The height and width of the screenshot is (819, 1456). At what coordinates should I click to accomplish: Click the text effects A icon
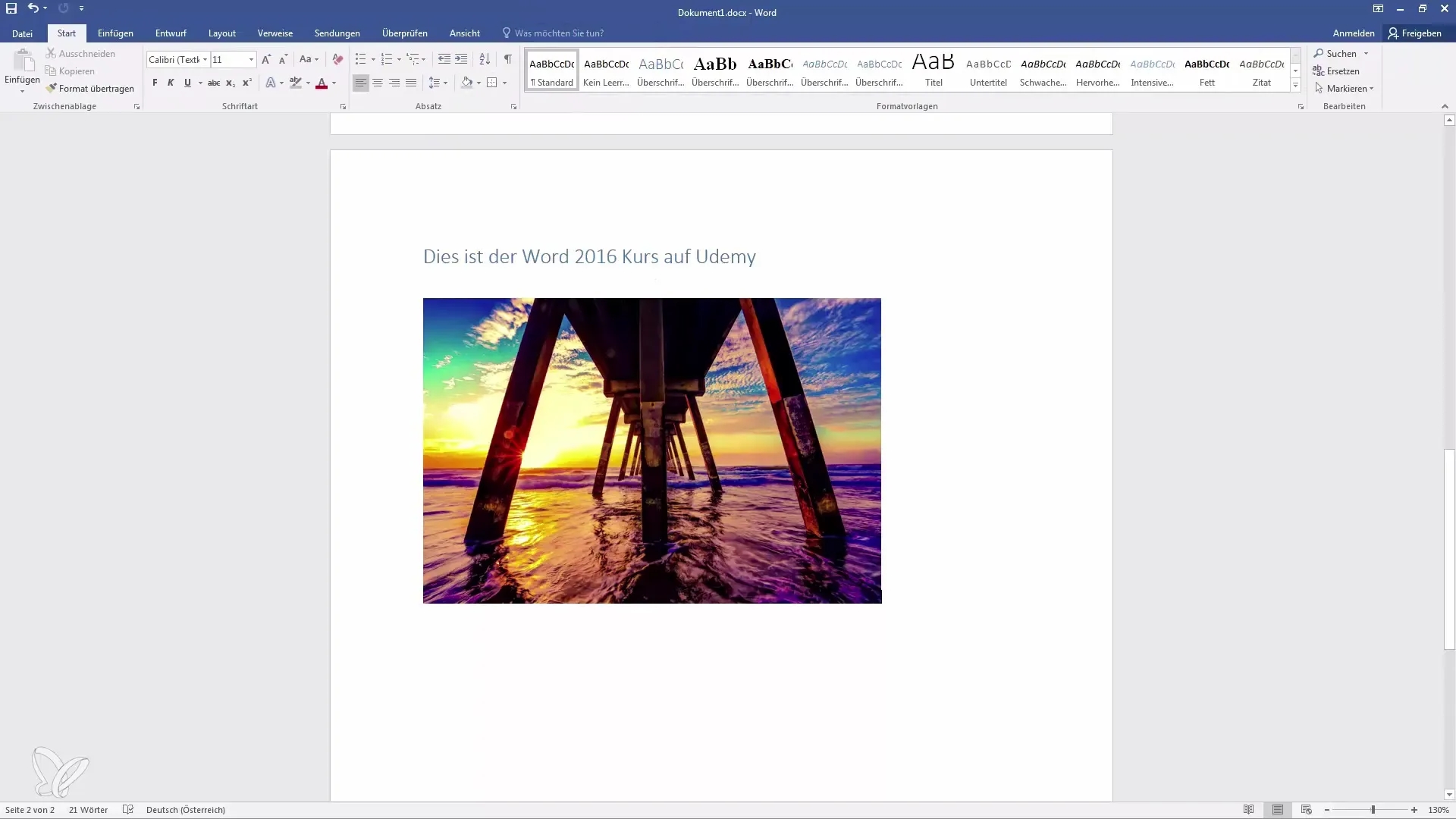pyautogui.click(x=271, y=83)
